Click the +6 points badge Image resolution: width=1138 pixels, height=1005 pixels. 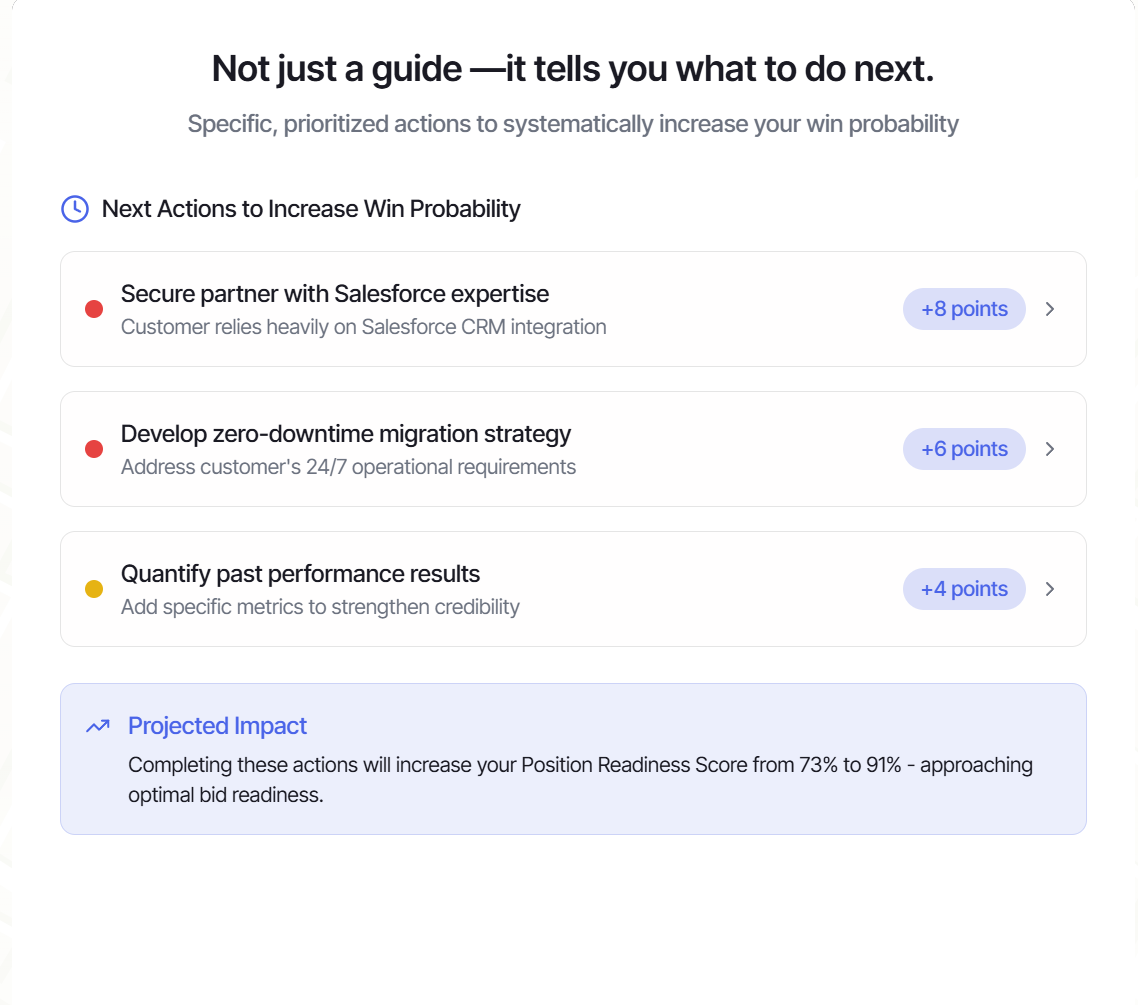pyautogui.click(x=964, y=449)
